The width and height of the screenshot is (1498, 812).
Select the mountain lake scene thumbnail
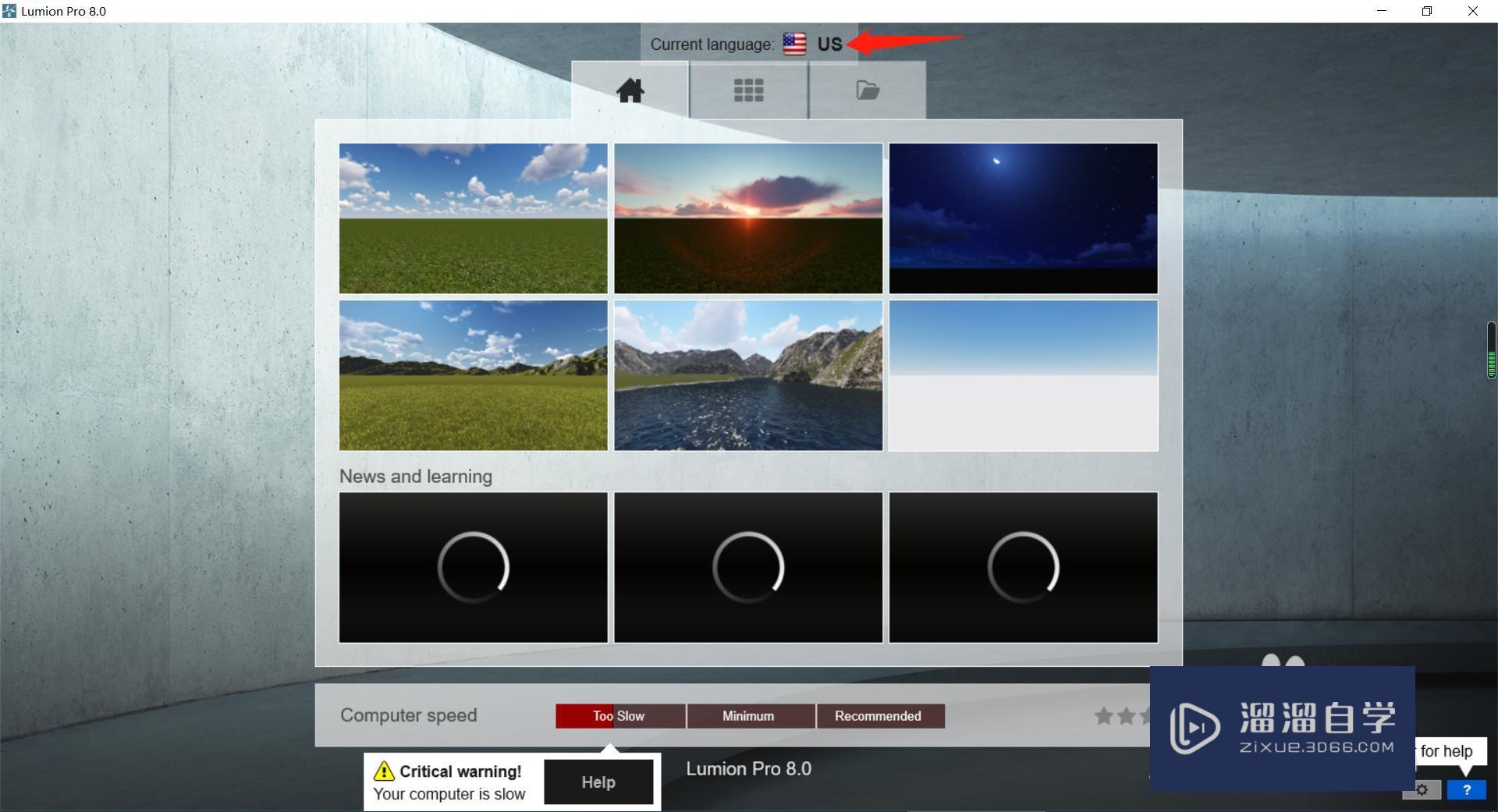click(x=748, y=376)
